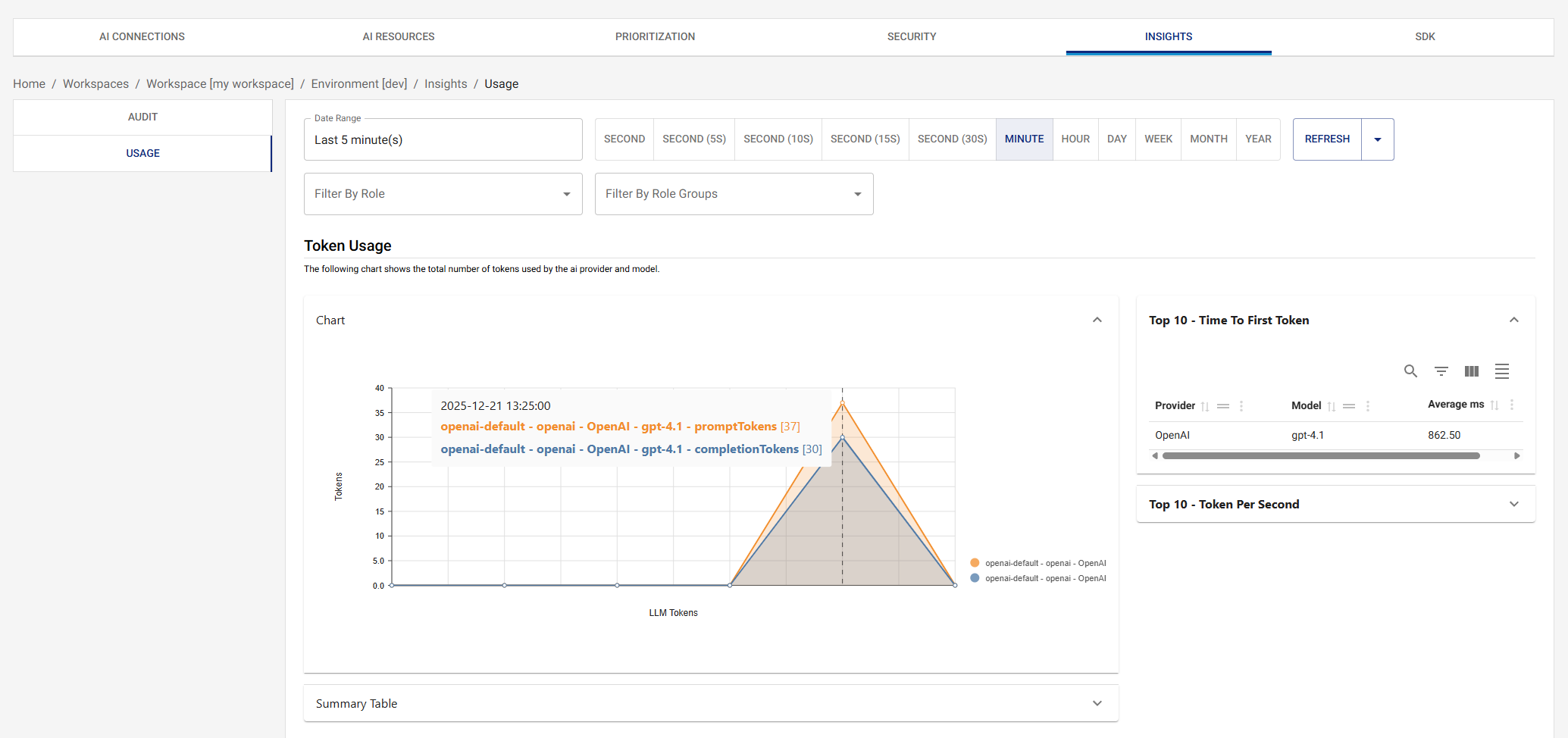1568x738 pixels.
Task: Expand the Summary Table panel
Action: (711, 703)
